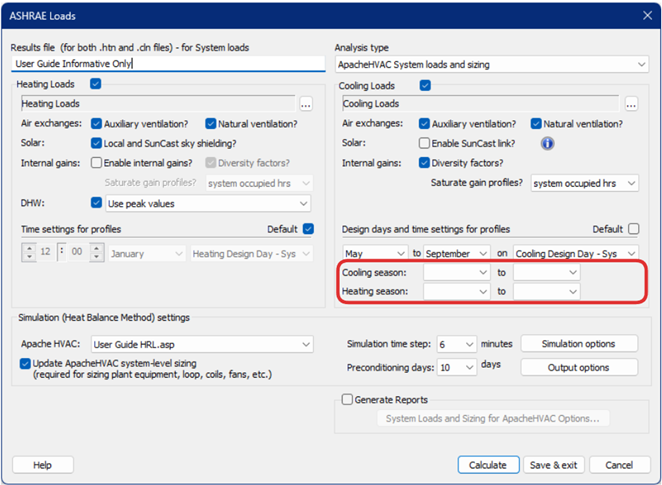Enable internal gains for heating loads
The height and width of the screenshot is (485, 662).
(96, 163)
